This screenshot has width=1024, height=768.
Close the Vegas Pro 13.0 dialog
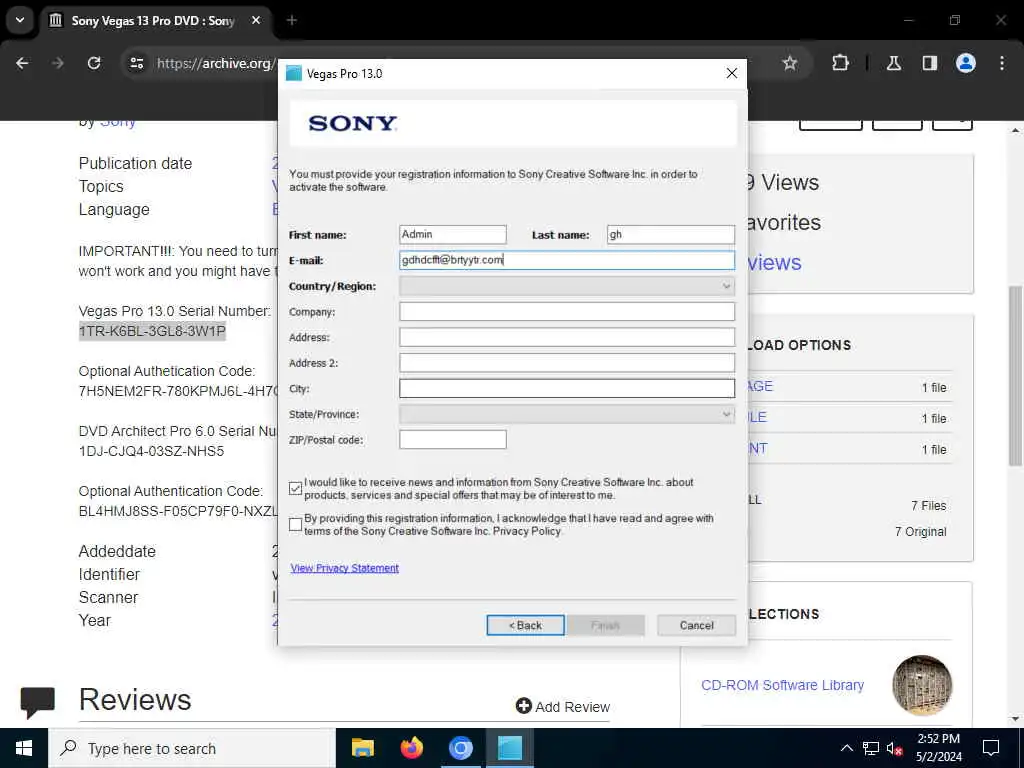(x=731, y=73)
